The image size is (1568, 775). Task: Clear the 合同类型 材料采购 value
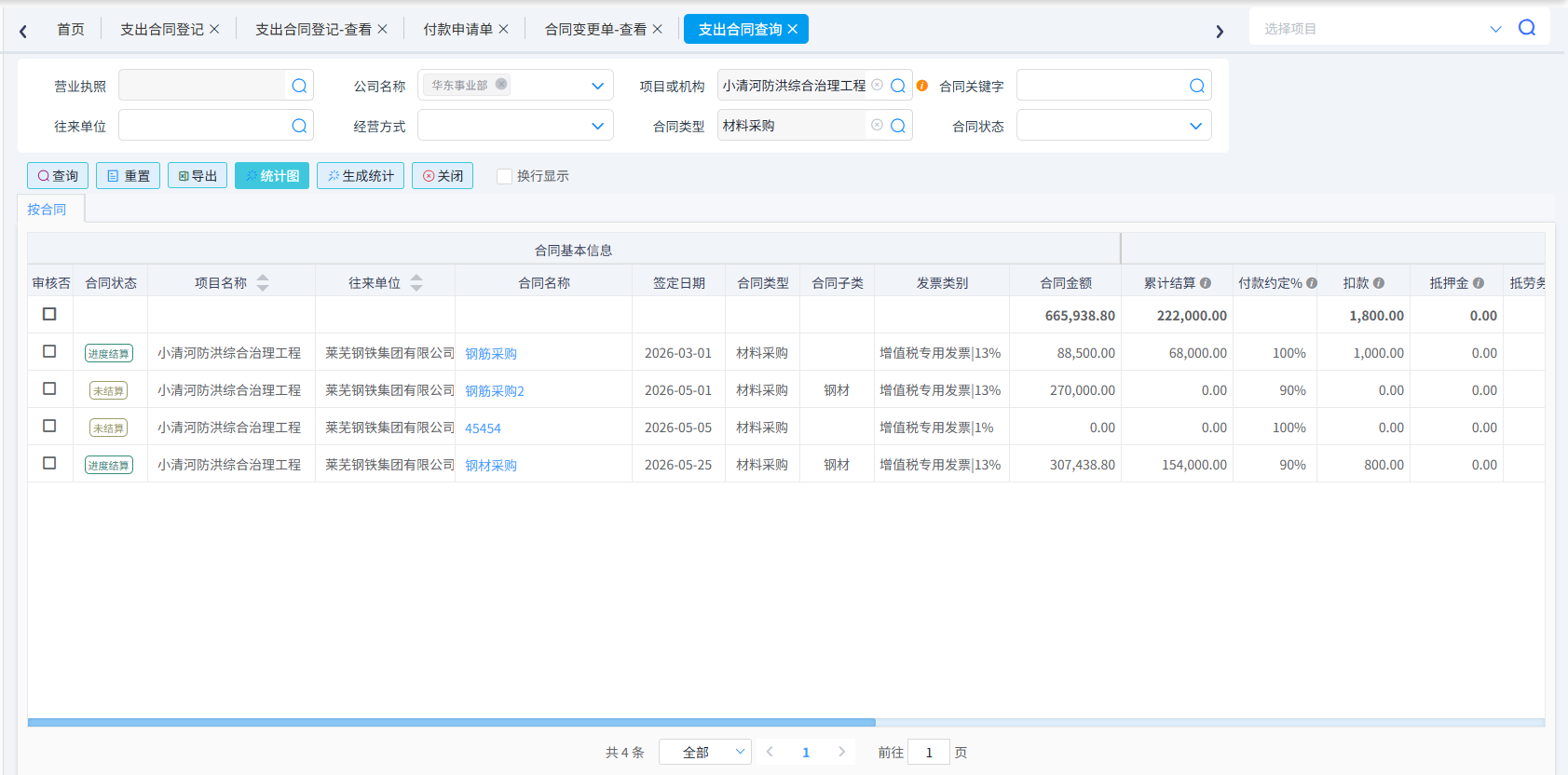(x=878, y=125)
